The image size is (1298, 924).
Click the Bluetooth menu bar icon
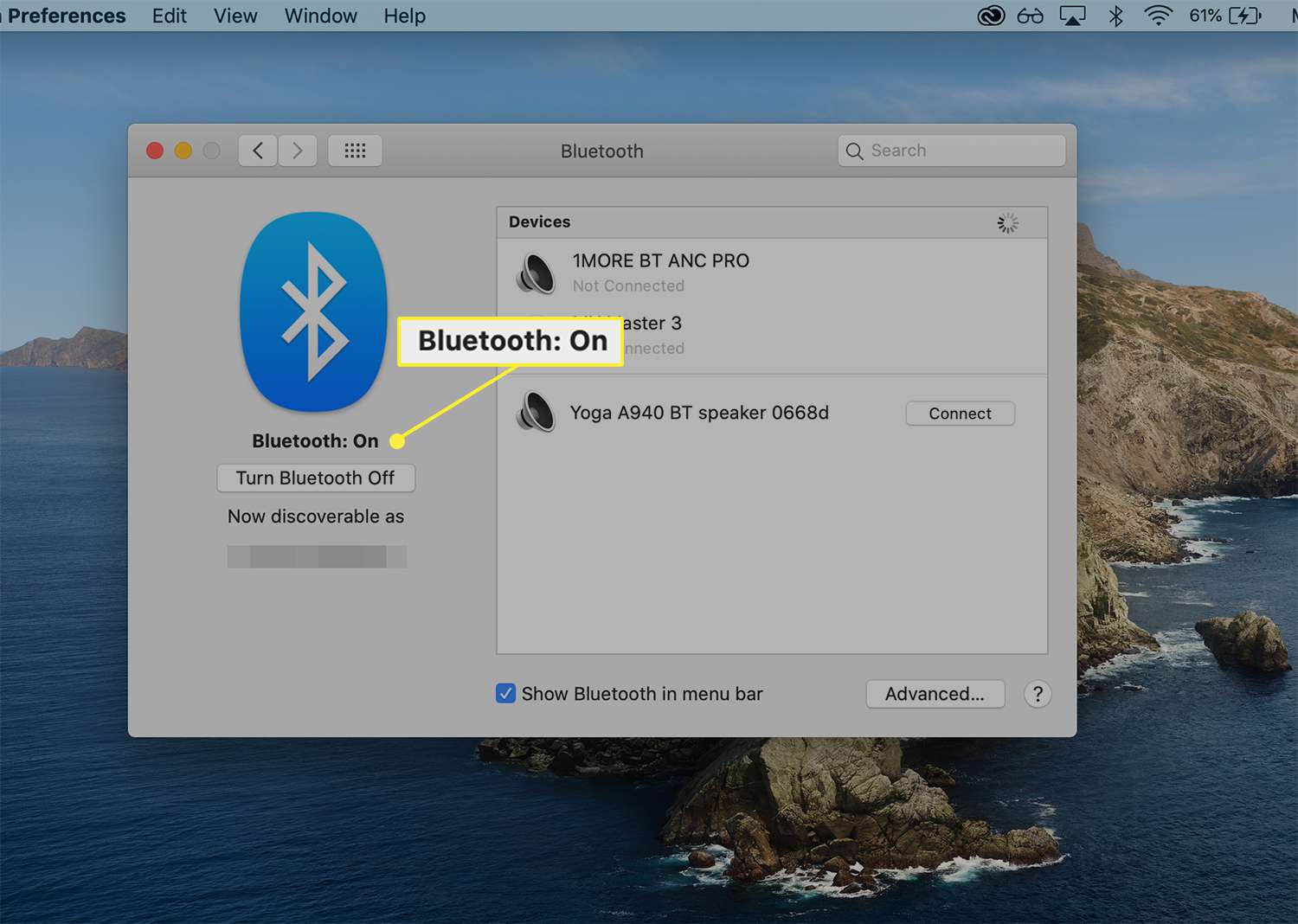(1116, 16)
